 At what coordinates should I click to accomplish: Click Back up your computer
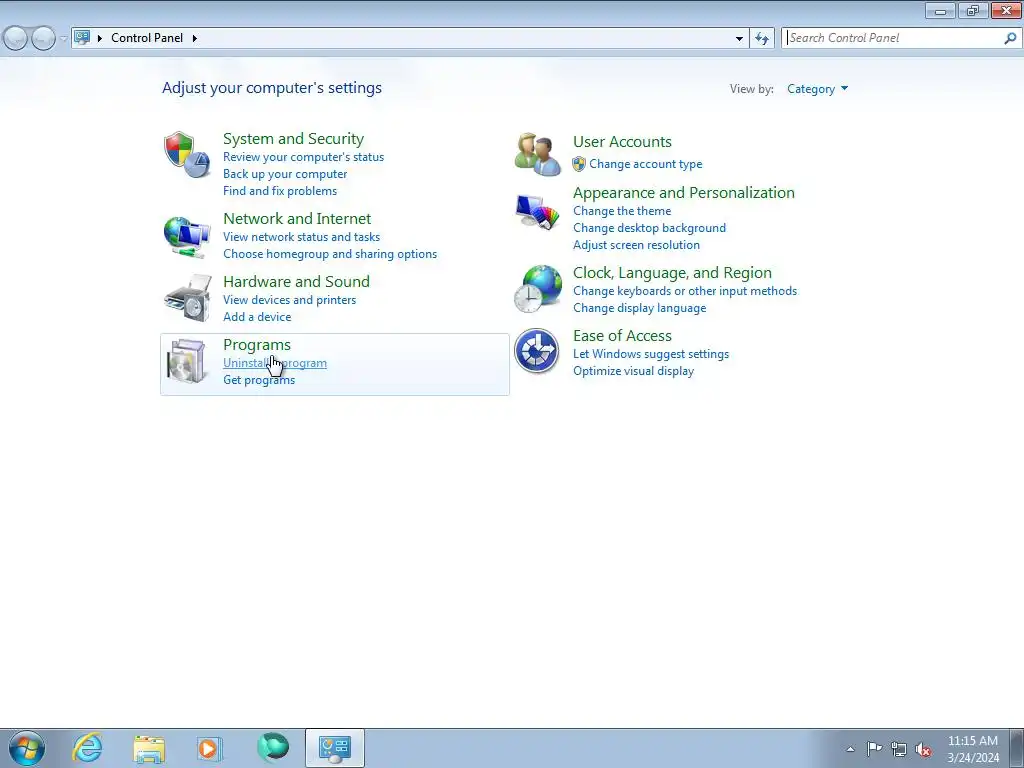(x=285, y=174)
